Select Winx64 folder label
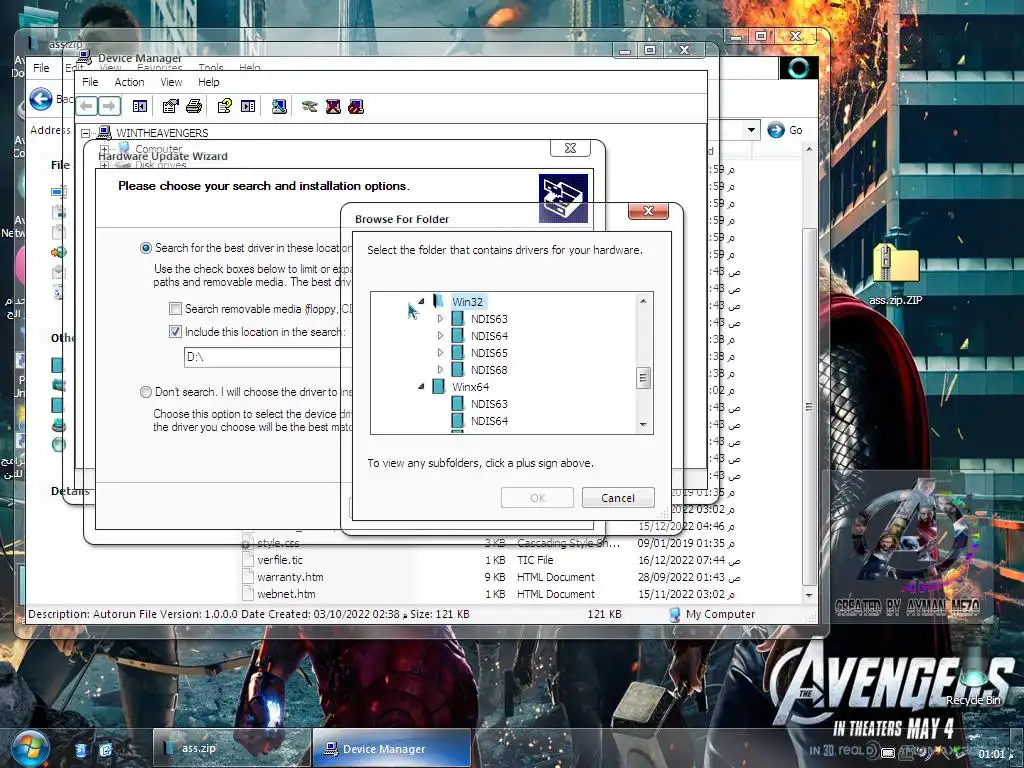The image size is (1024, 768). pos(470,387)
